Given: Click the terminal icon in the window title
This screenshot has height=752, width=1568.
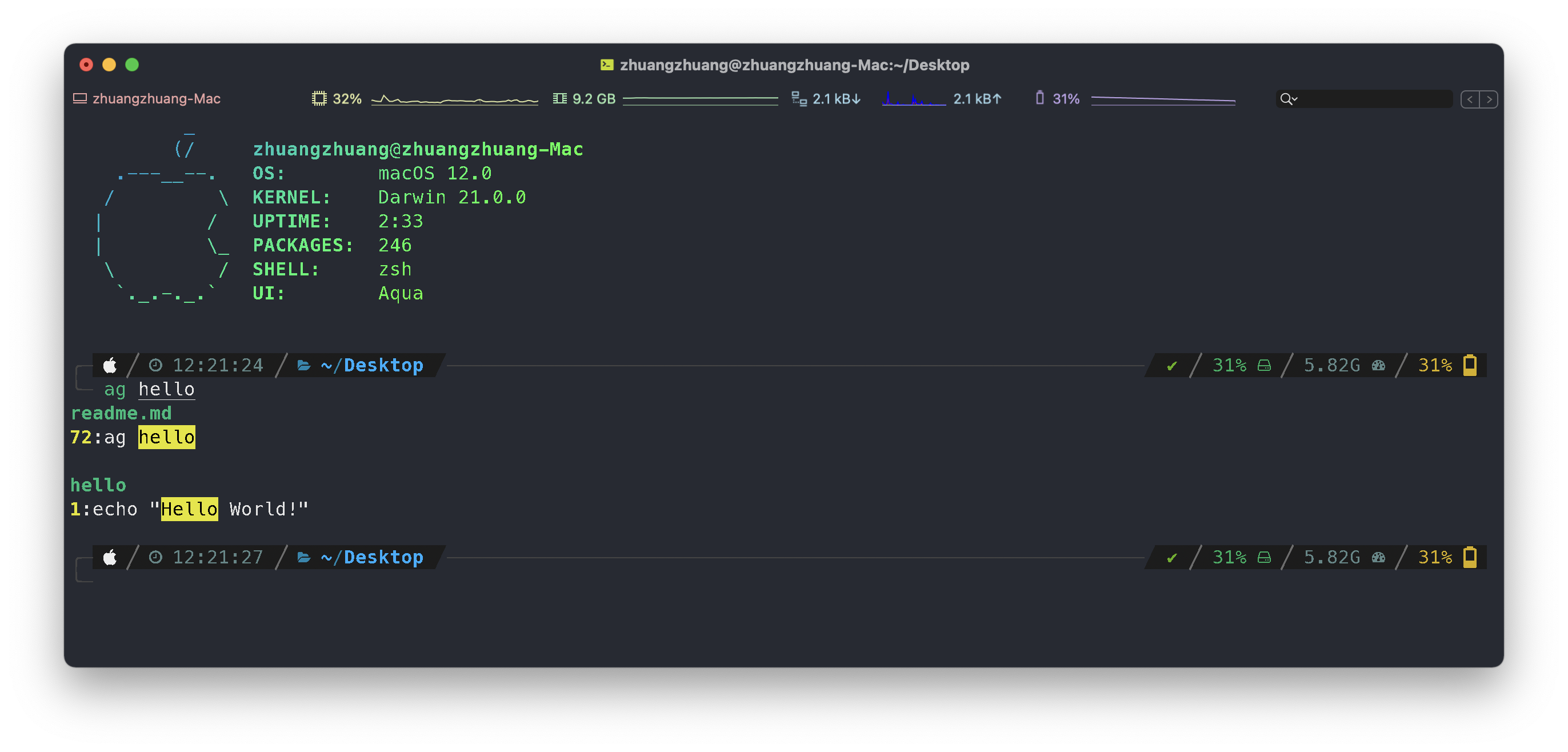Looking at the screenshot, I should [x=606, y=65].
